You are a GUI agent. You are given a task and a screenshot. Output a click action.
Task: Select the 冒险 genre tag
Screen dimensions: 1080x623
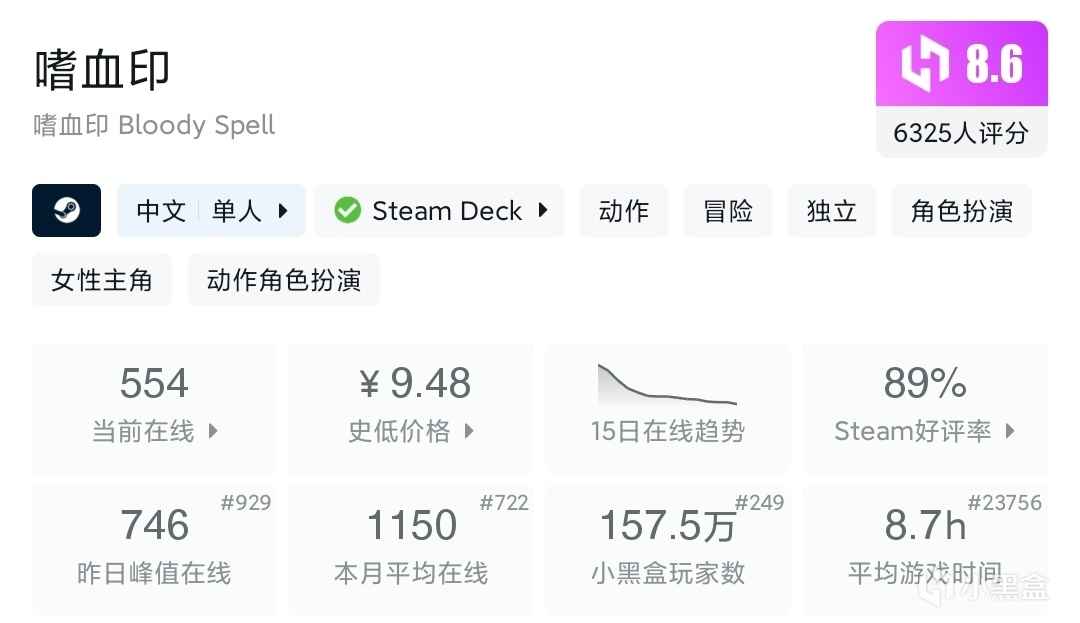(x=728, y=211)
